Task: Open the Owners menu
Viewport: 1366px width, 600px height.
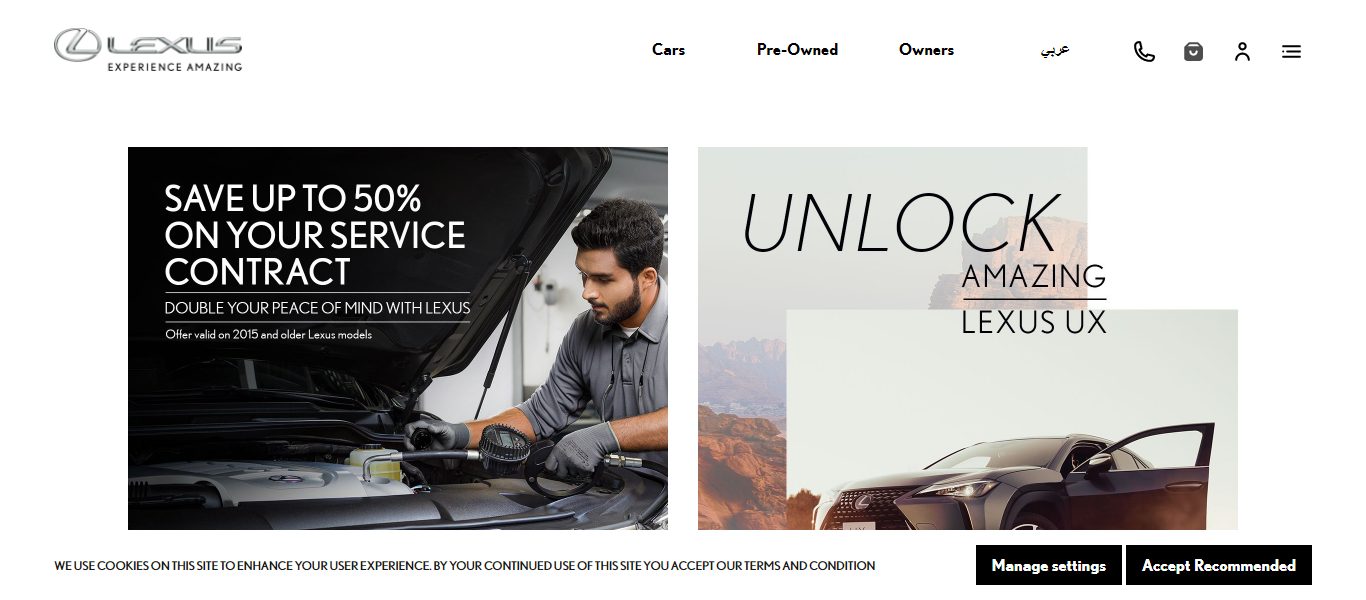Action: coord(926,49)
